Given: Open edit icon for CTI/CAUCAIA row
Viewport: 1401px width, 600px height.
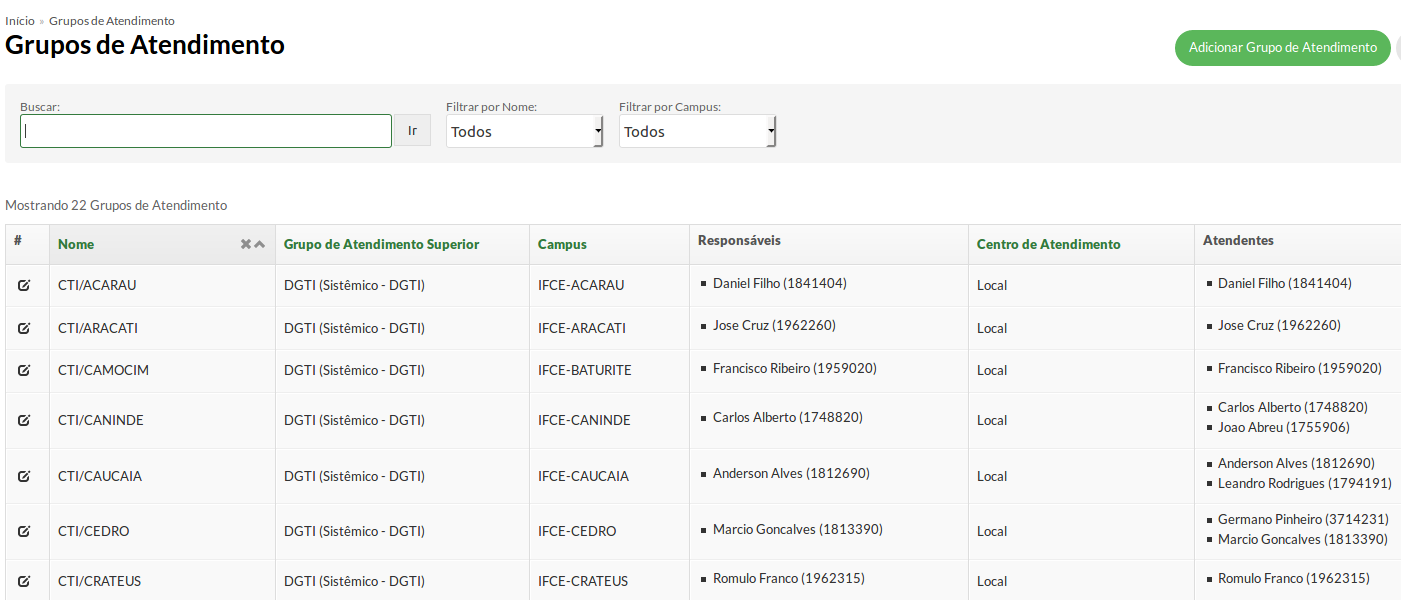Looking at the screenshot, I should coord(24,476).
